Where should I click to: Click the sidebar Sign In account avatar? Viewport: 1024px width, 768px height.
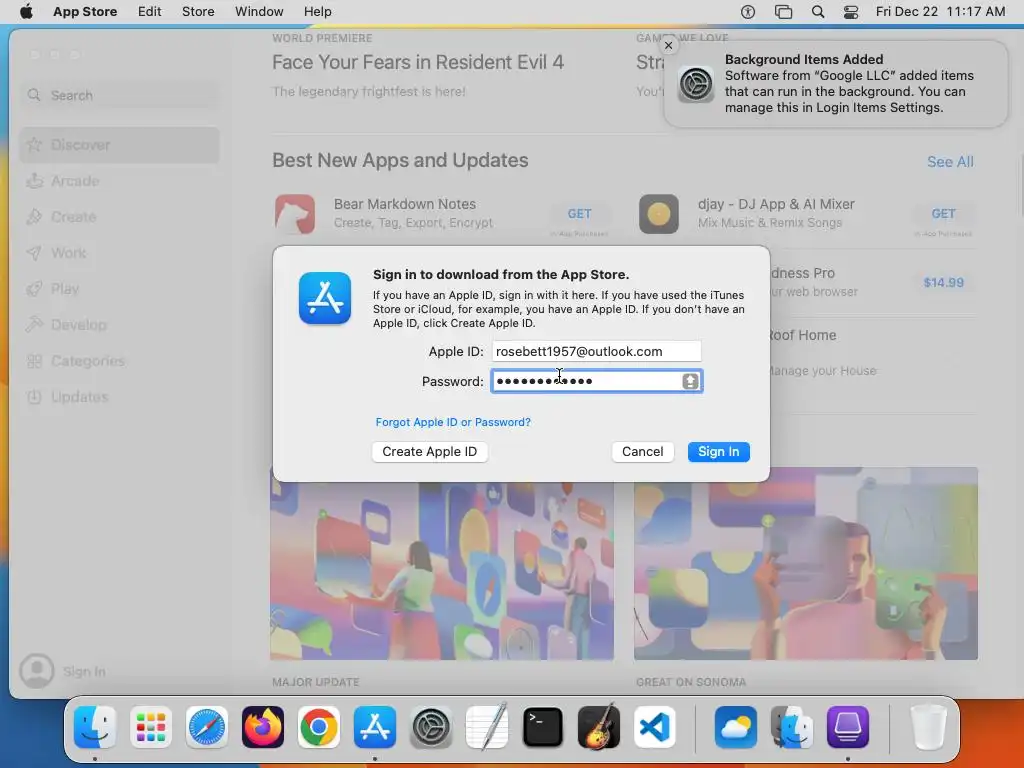[x=37, y=671]
